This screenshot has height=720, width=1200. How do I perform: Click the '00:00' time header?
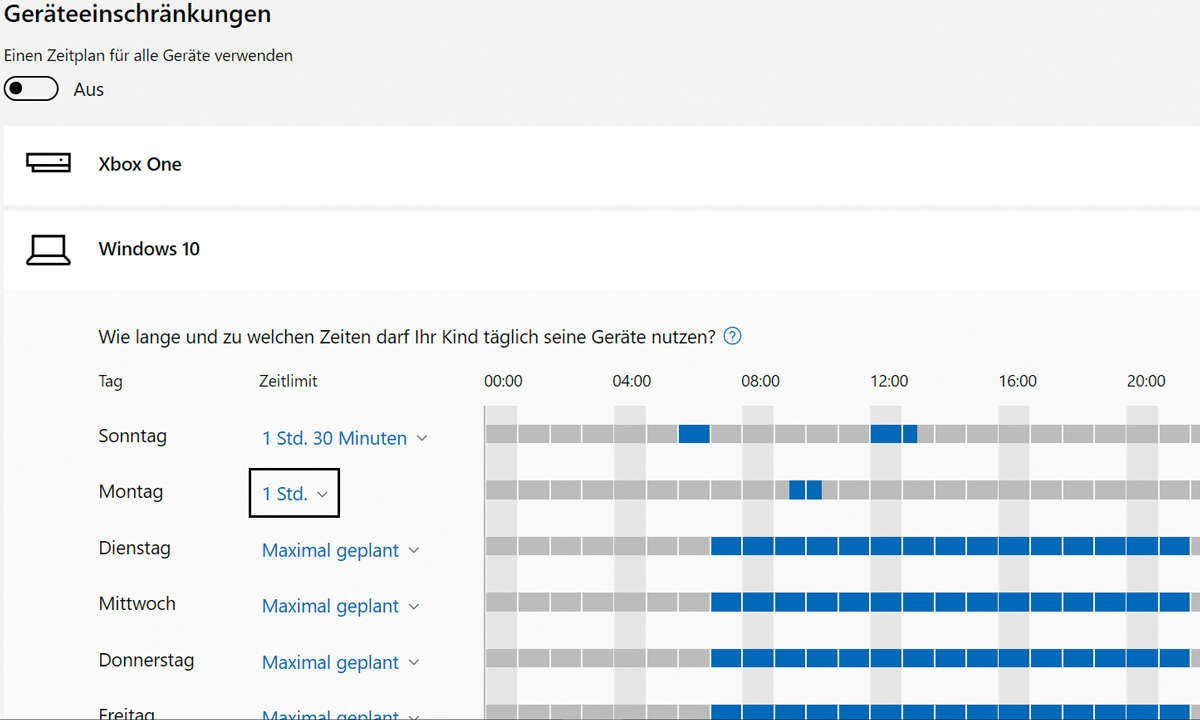[x=503, y=381]
